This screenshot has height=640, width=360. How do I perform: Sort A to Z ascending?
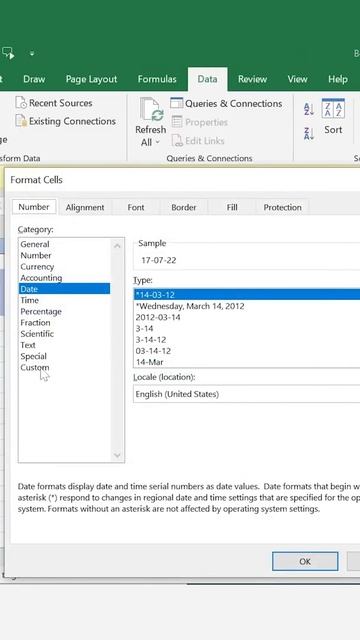(x=309, y=109)
